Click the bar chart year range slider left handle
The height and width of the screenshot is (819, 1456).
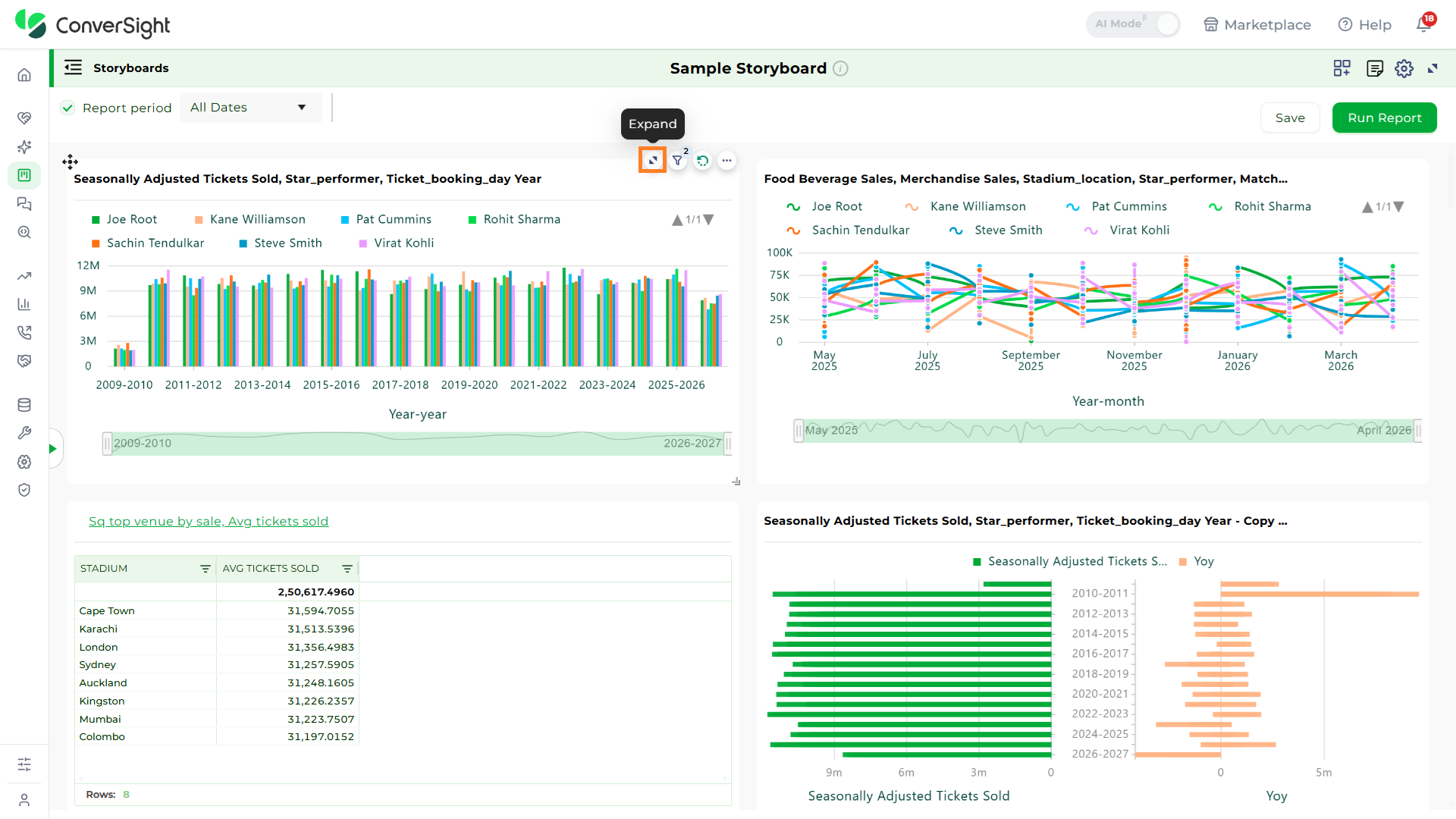tap(107, 443)
